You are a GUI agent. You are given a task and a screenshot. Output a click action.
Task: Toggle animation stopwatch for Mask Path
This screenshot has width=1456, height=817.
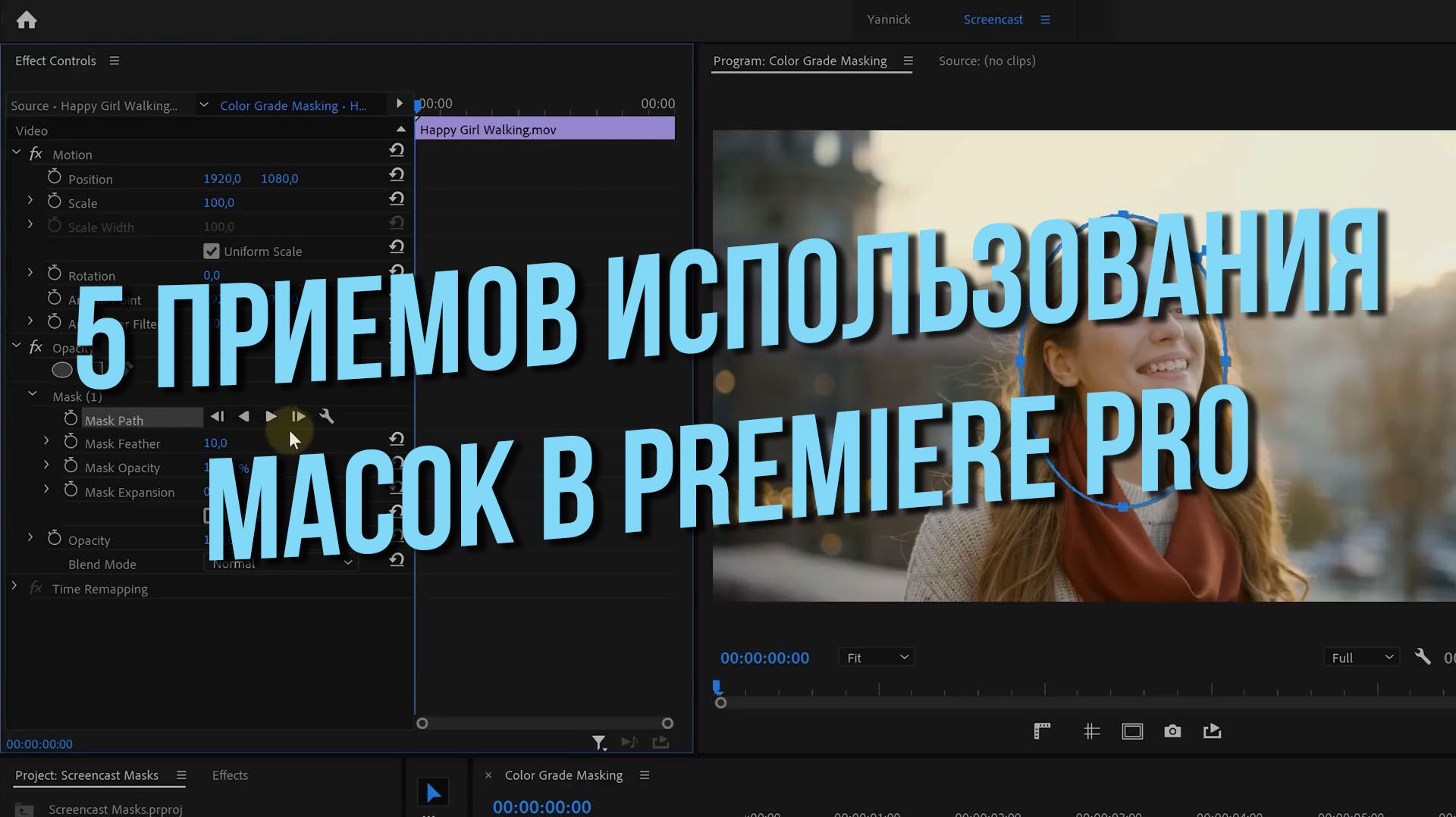71,418
